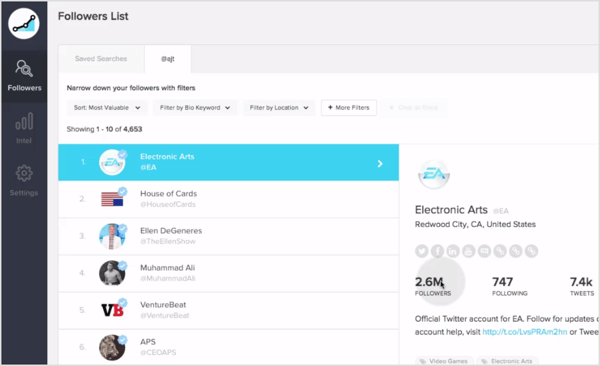Click the Showing 1 - 10 of 4,653 text
This screenshot has width=600, height=366.
click(x=104, y=129)
